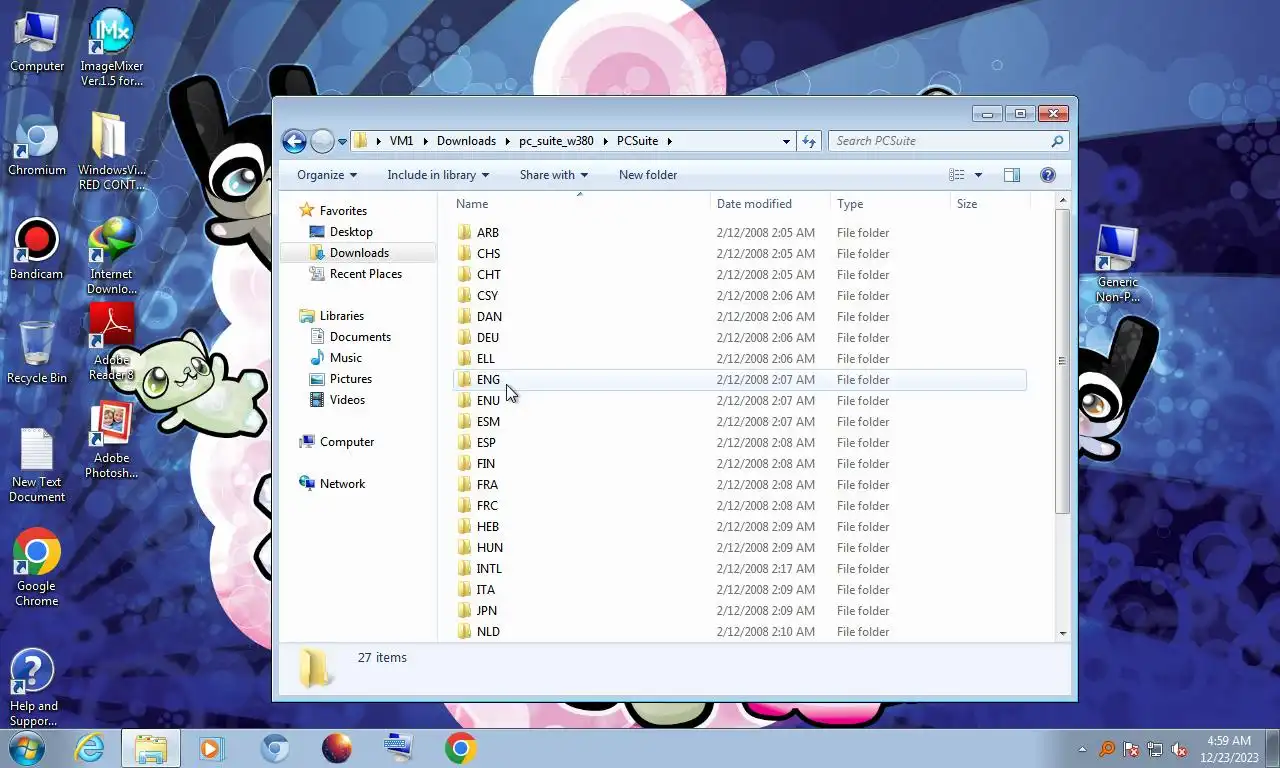1280x768 pixels.
Task: Select Favorites in the navigation pane
Action: click(343, 211)
